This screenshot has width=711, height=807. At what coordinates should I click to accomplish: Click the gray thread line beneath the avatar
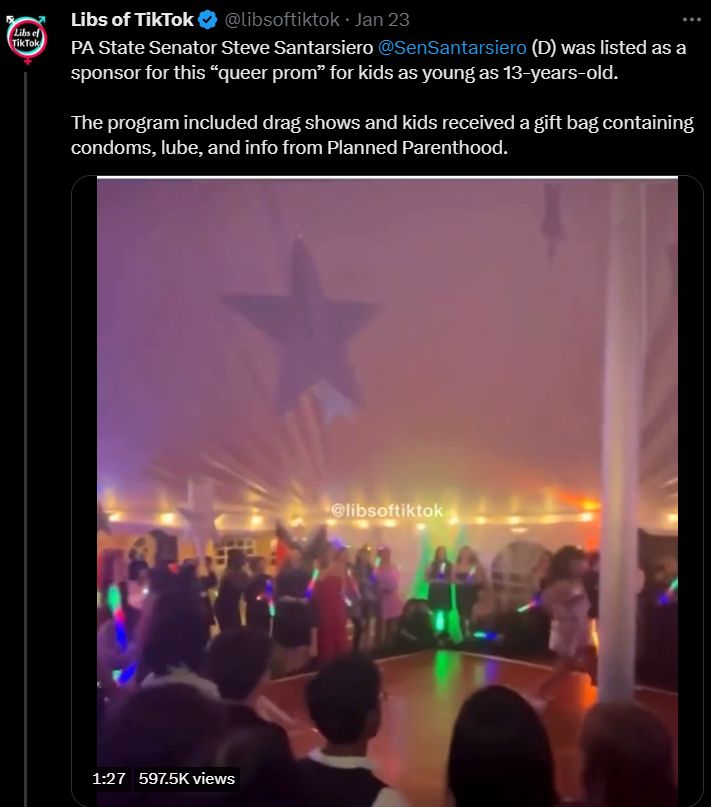point(25,439)
